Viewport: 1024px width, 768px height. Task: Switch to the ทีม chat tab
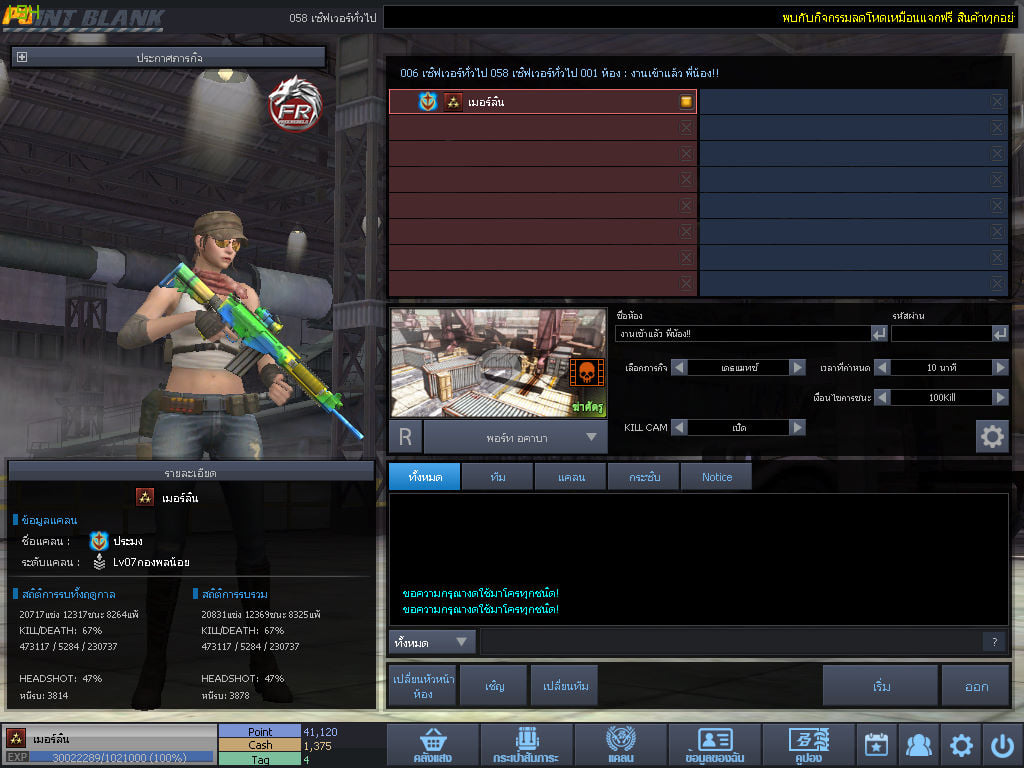498,477
